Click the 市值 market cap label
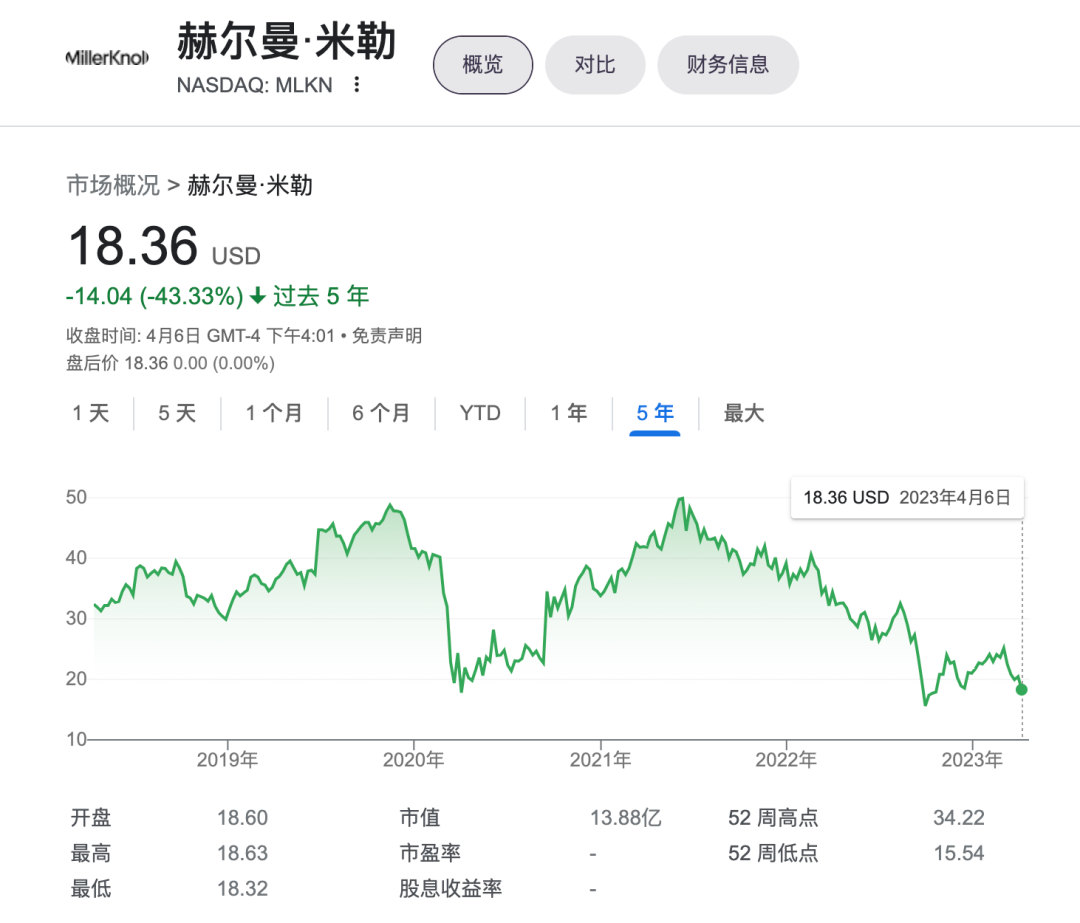The height and width of the screenshot is (923, 1080). coord(419,818)
